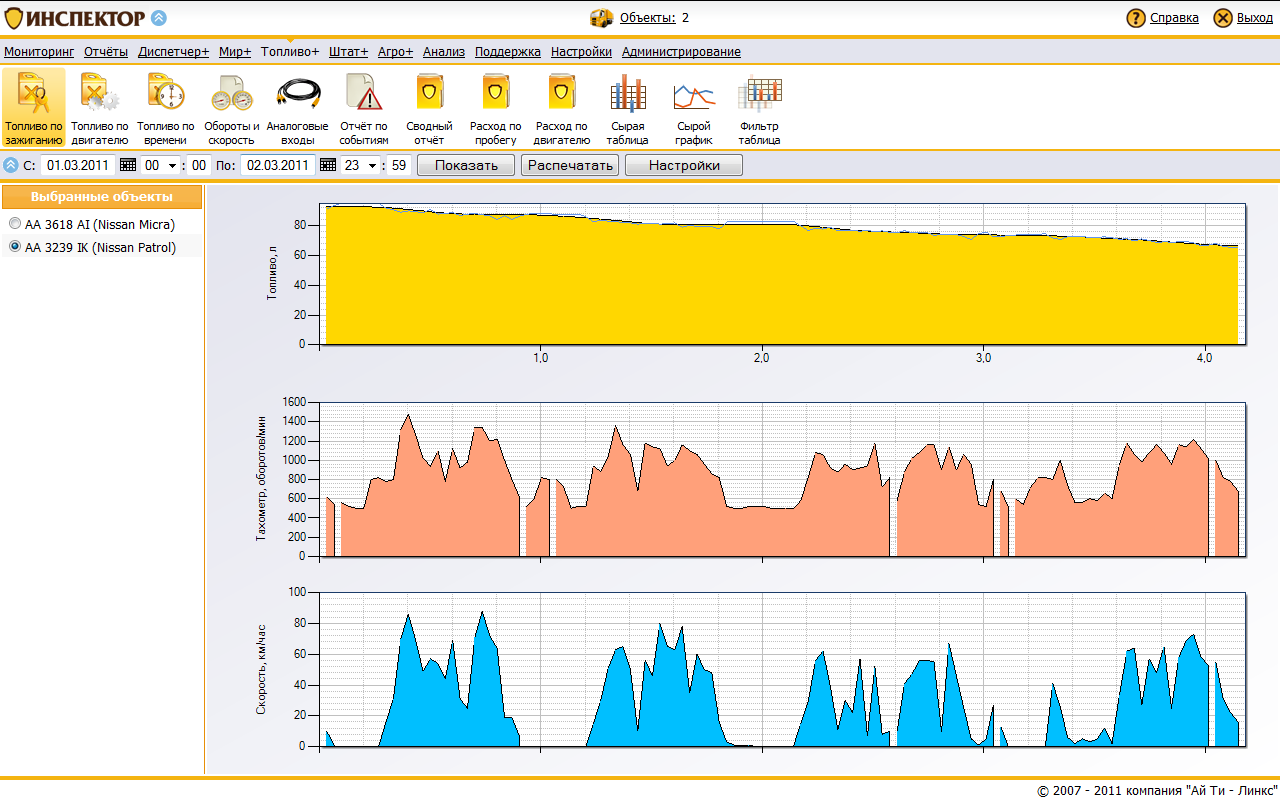Open the Отчёты menu
1280x800 pixels.
(106, 52)
